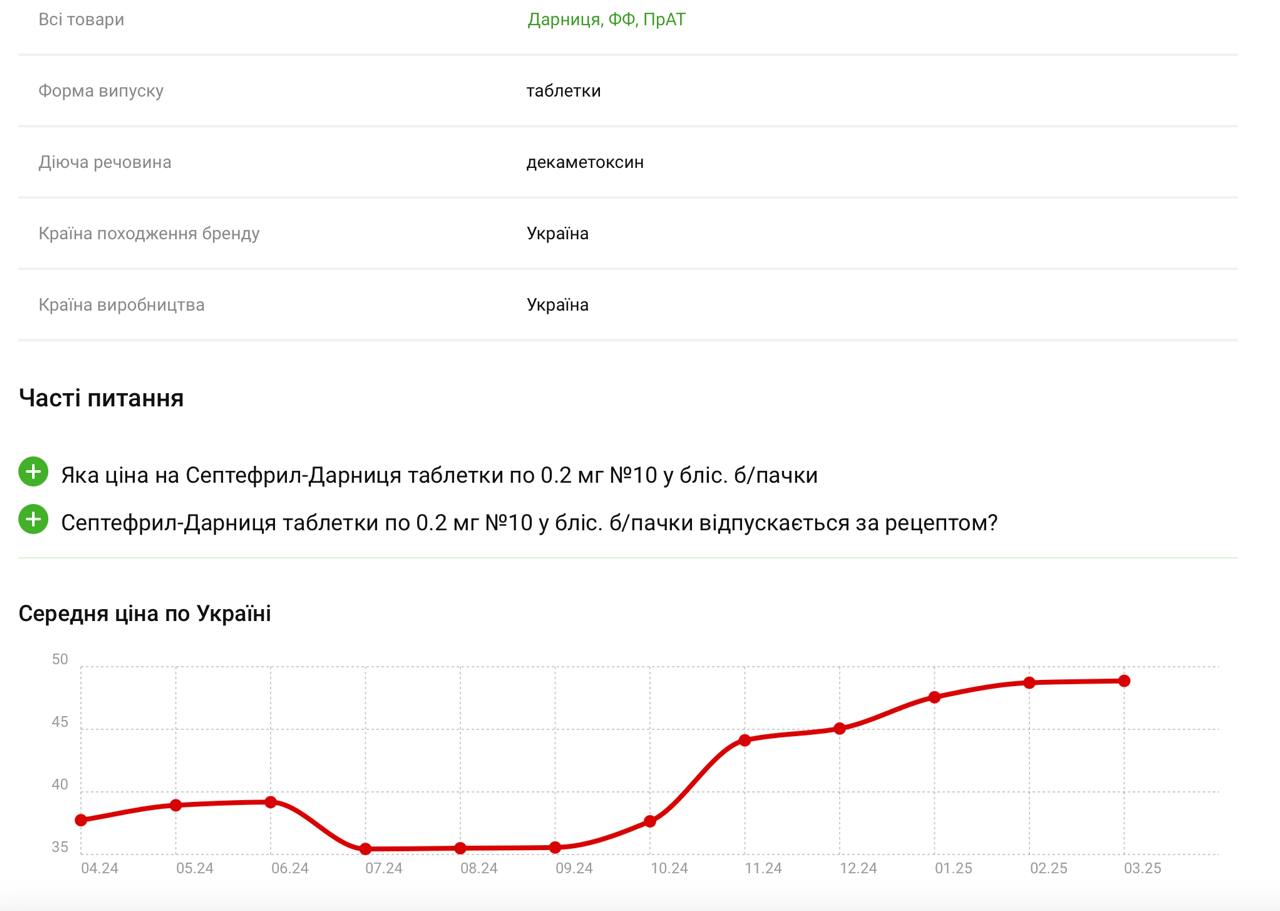Select the 09.24 chart data point
The height and width of the screenshot is (911, 1280).
click(x=555, y=847)
